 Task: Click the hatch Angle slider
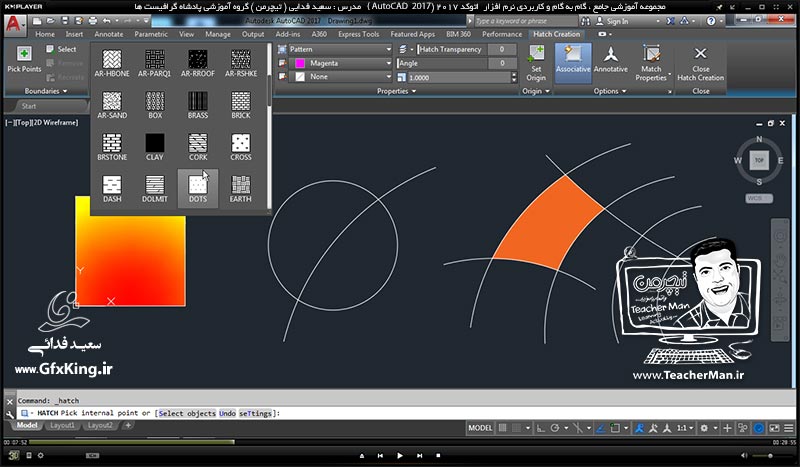click(442, 63)
